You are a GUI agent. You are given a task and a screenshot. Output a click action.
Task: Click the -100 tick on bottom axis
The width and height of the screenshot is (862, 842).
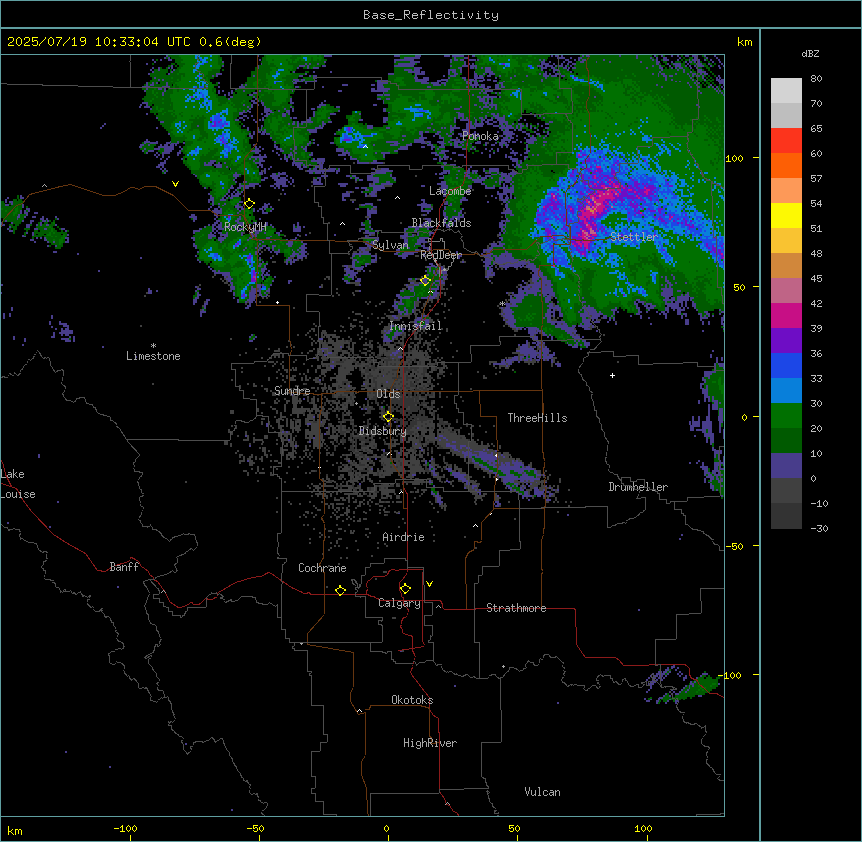tap(125, 828)
